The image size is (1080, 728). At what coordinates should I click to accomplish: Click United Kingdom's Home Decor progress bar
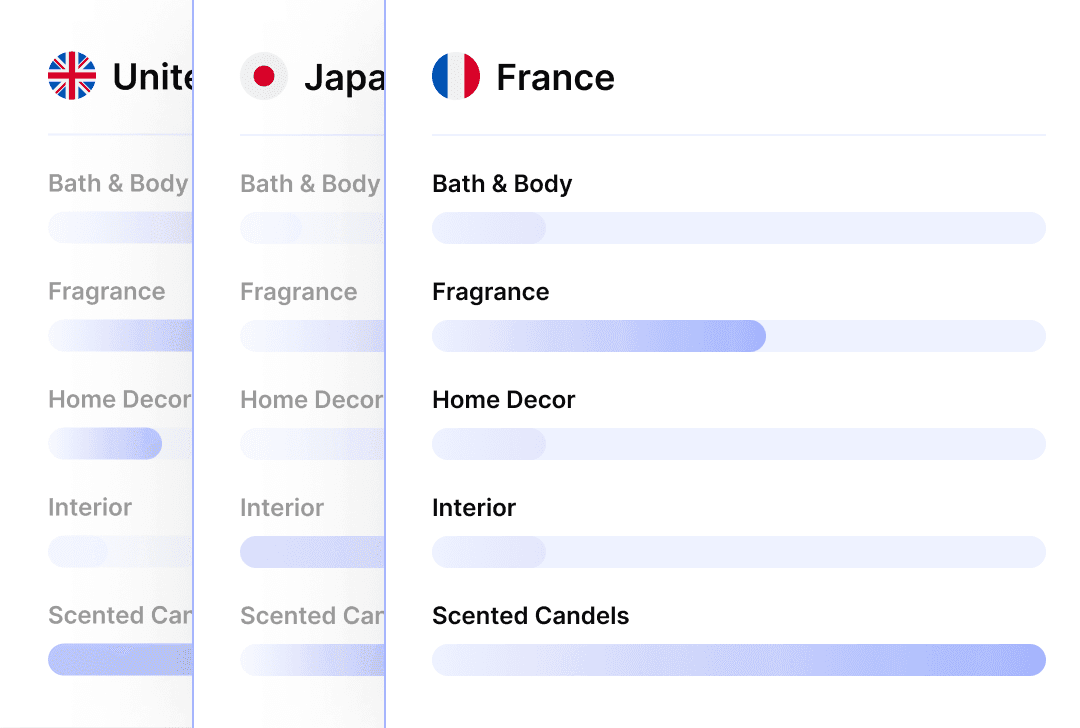[x=119, y=444]
